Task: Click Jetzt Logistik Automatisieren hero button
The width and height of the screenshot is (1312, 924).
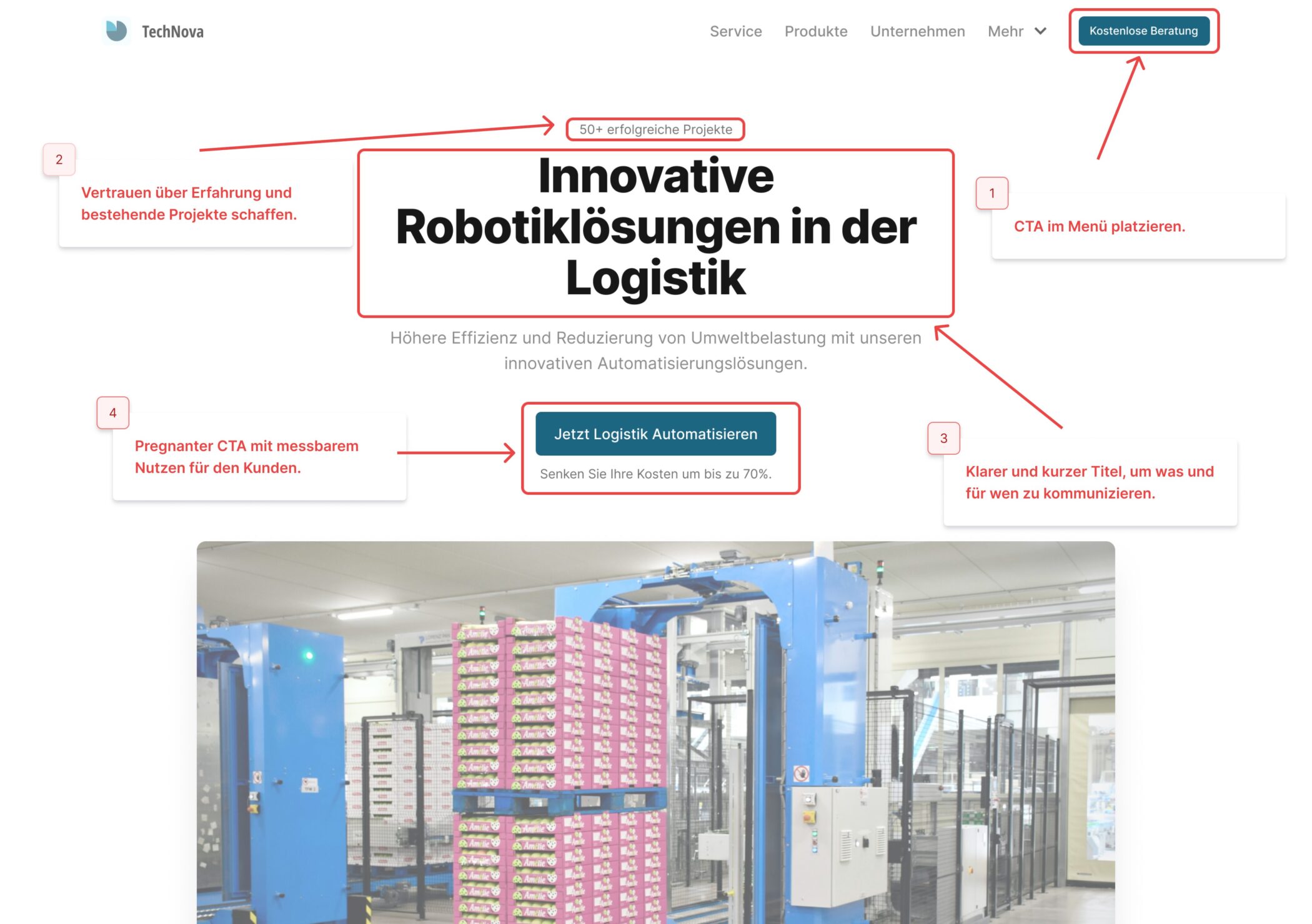Action: [x=656, y=433]
